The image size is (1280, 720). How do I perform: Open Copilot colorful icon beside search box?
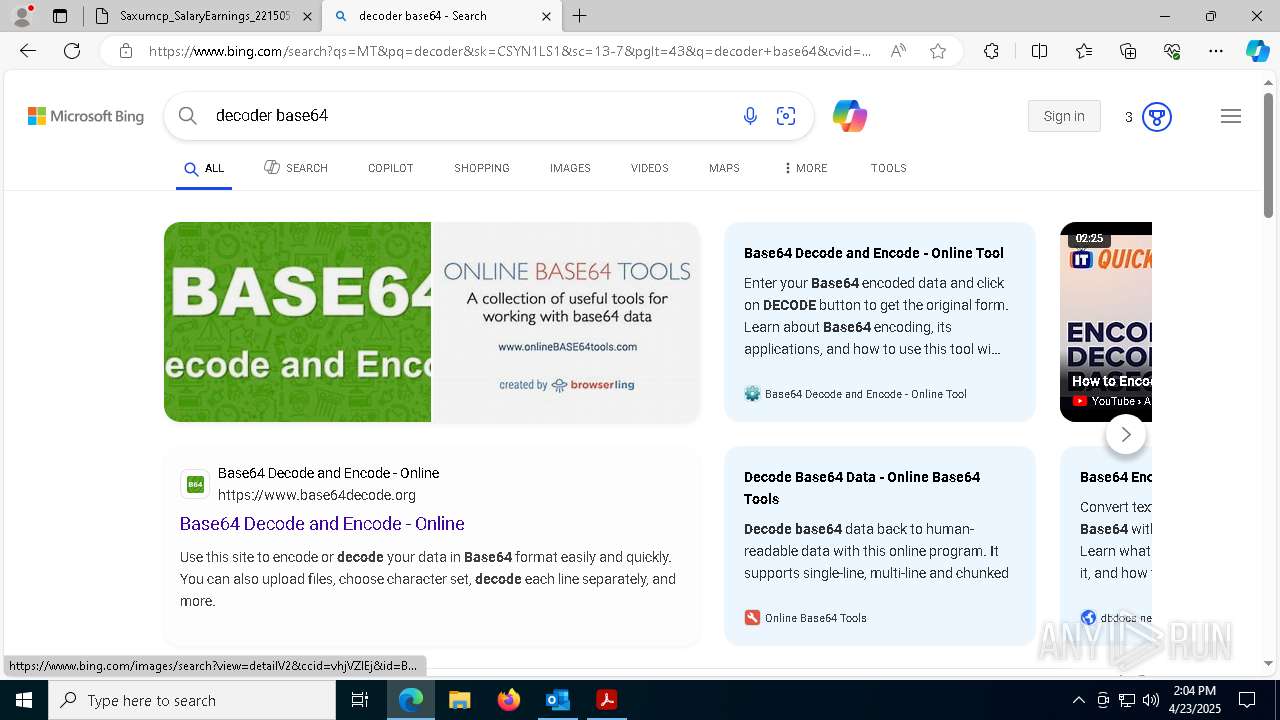849,116
